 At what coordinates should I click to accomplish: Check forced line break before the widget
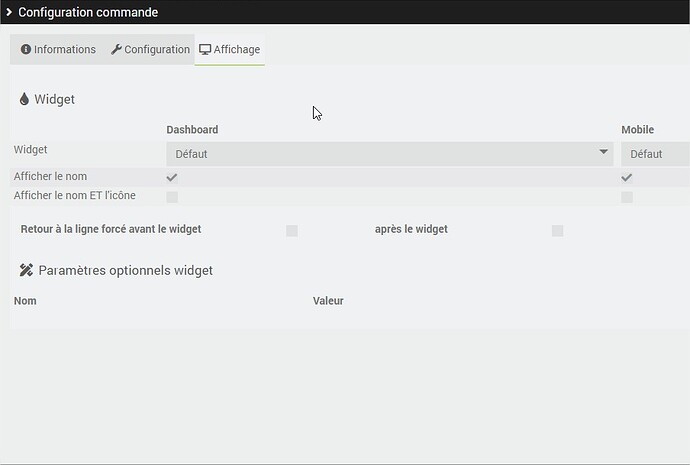pos(292,231)
